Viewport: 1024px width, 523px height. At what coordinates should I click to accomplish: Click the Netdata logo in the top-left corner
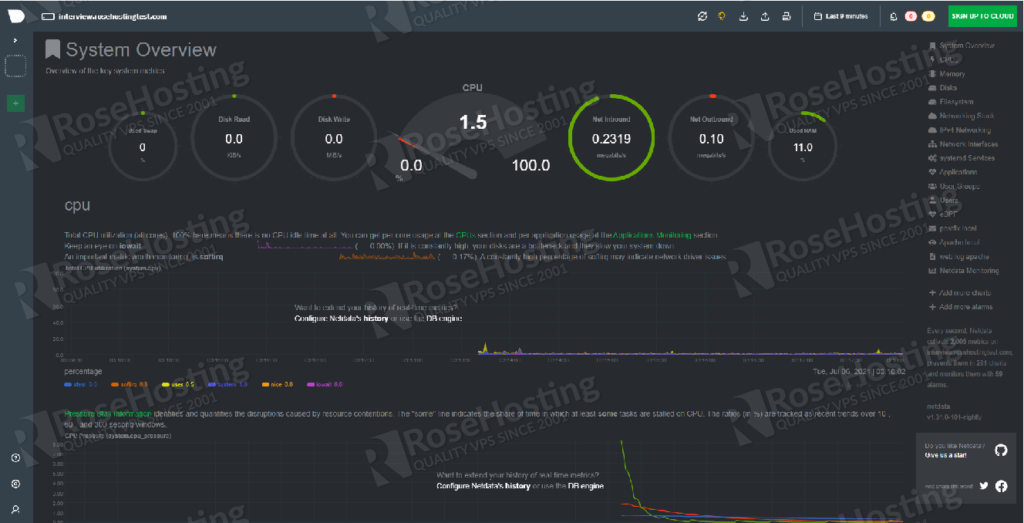tap(16, 16)
